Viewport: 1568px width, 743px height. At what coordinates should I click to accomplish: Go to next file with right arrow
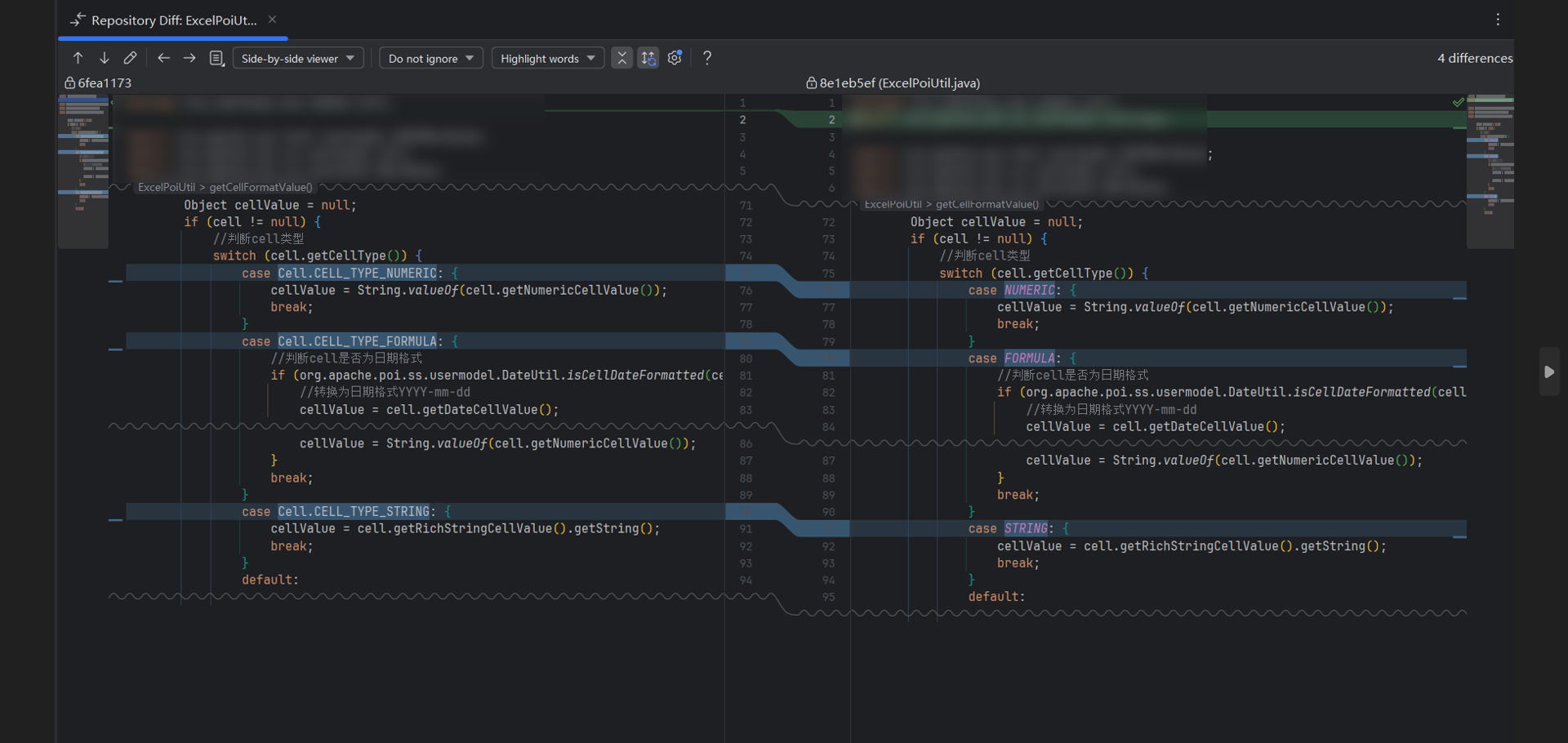click(x=189, y=58)
